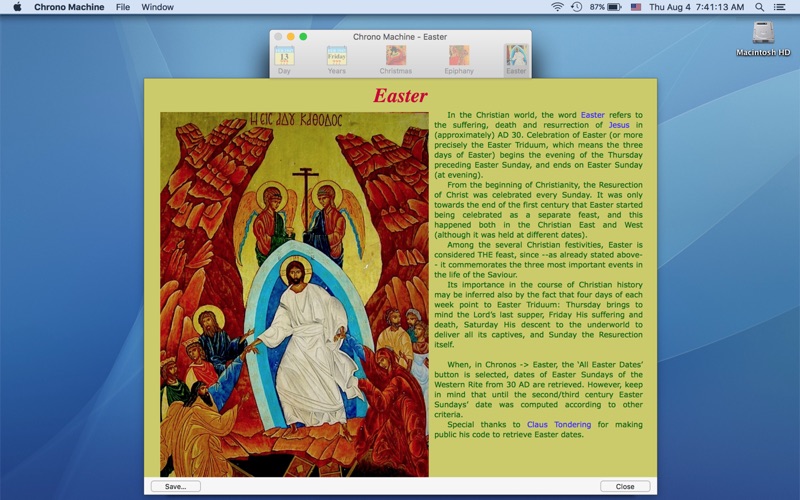Open the Time Machine menu bar icon
800x500 pixels.
tap(577, 7)
